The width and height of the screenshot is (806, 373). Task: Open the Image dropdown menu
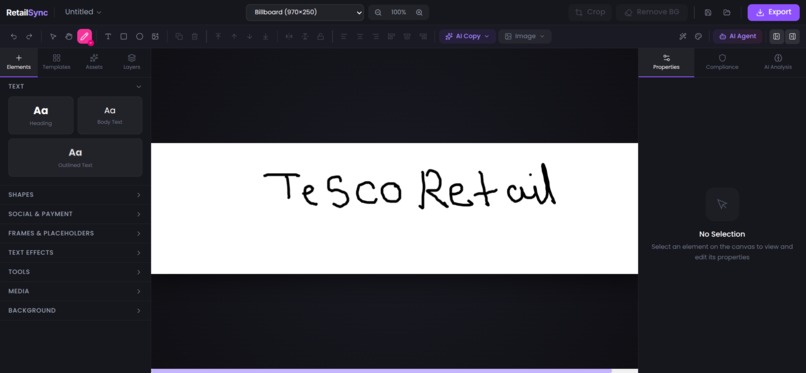(x=525, y=36)
